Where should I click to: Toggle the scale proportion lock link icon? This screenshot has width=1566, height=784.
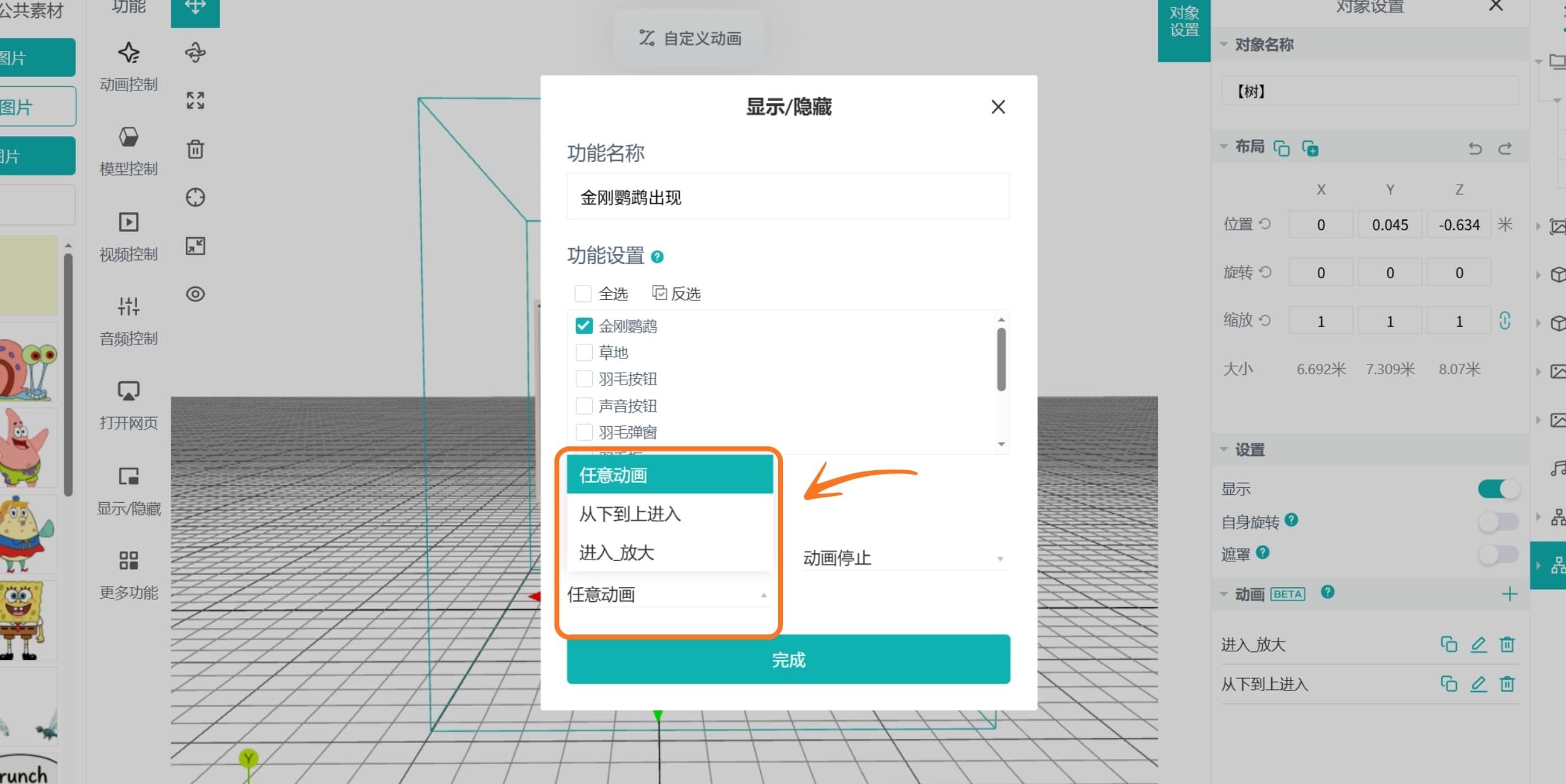coord(1505,320)
